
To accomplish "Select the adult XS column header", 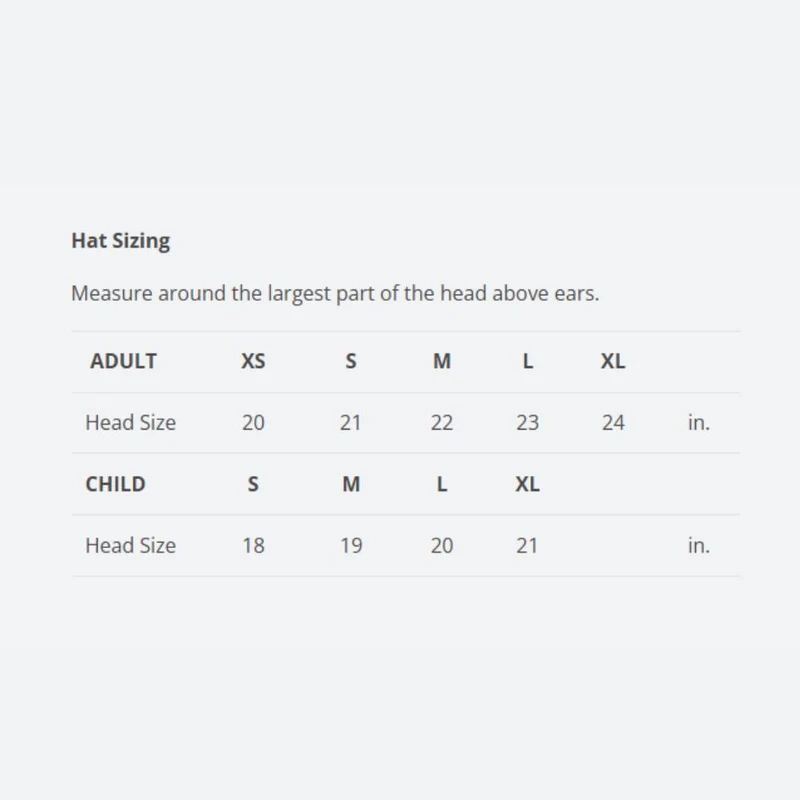I will tap(253, 361).
